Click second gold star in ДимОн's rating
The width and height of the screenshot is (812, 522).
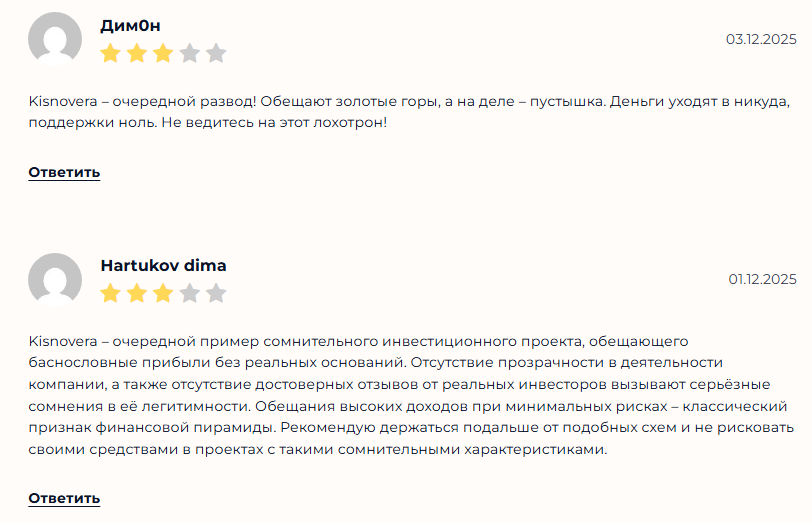[x=137, y=53]
